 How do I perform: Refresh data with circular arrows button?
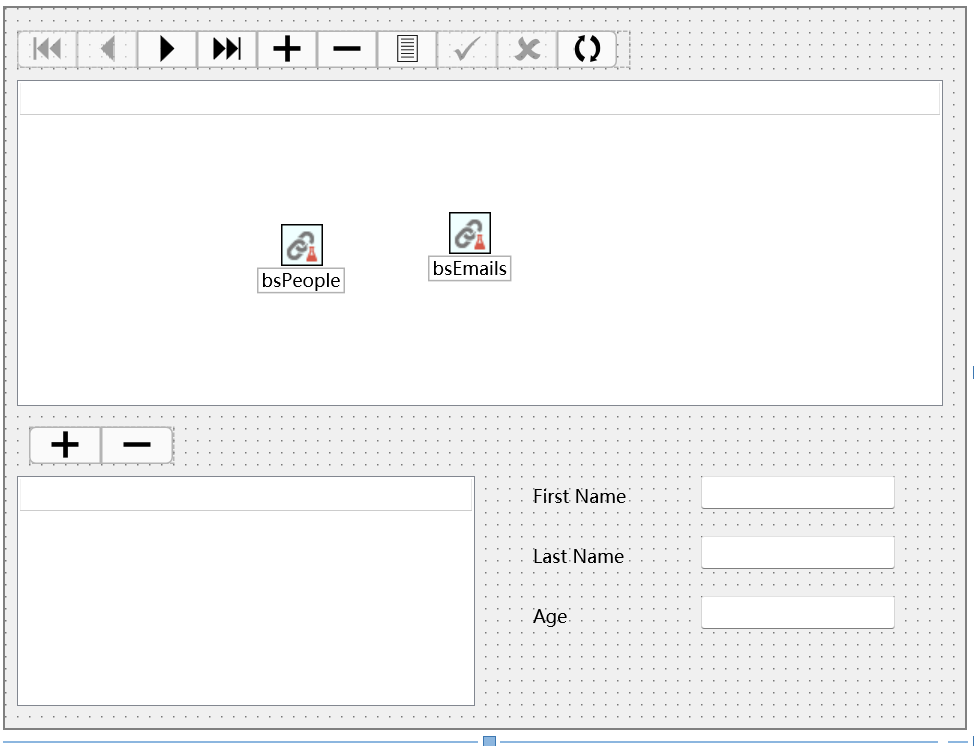[x=587, y=48]
